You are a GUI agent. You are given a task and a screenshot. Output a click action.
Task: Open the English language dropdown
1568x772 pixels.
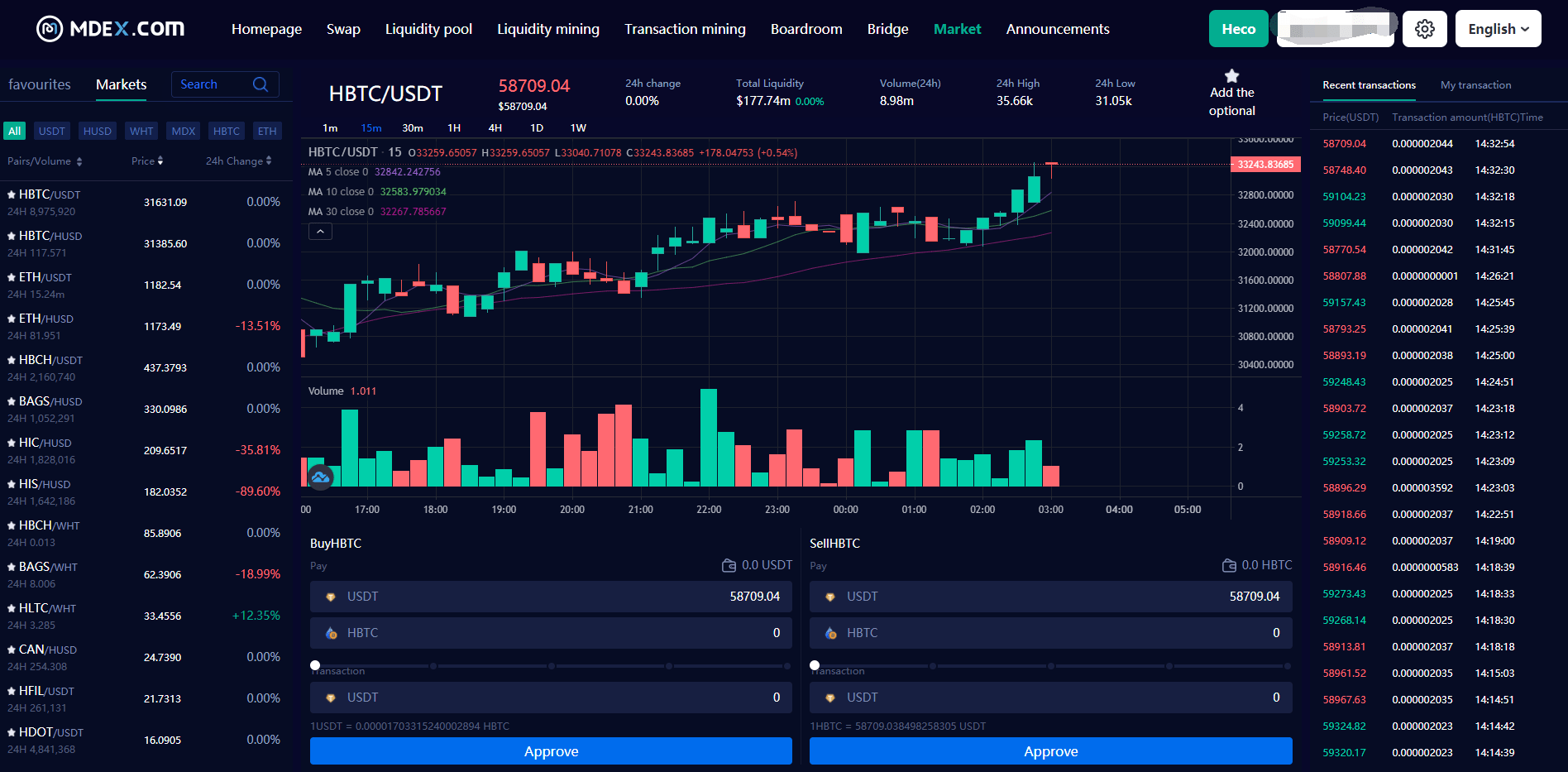[1498, 29]
